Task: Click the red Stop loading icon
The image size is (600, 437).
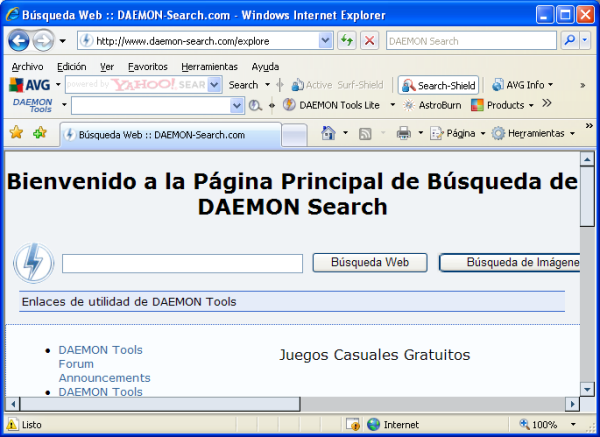Action: coord(369,41)
